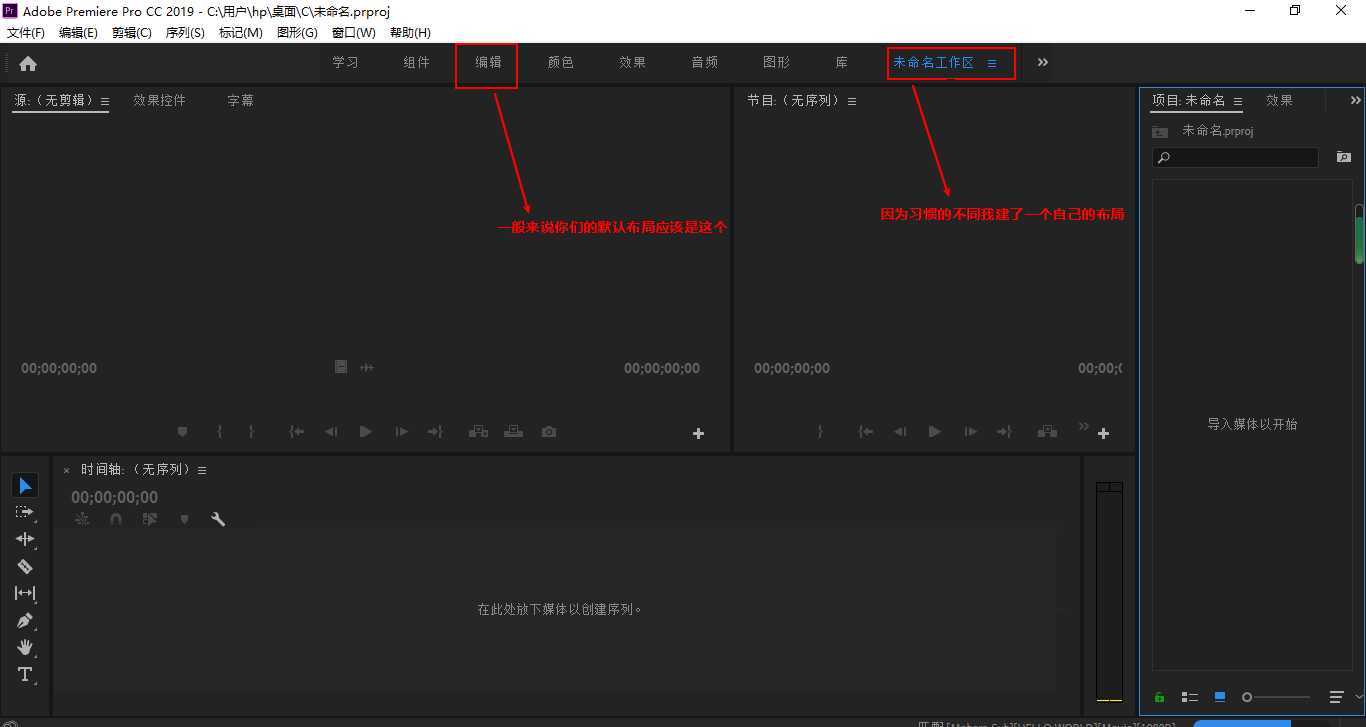Open Timeline display settings wrench
Viewport: 1366px width, 727px height.
tap(218, 519)
